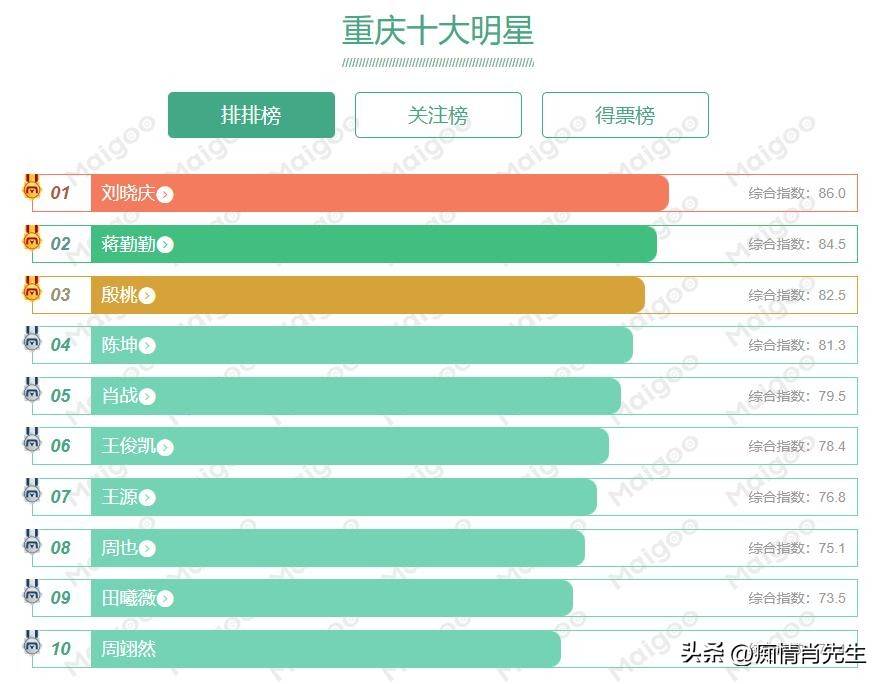The width and height of the screenshot is (886, 684).
Task: Open the 周也 name link
Action: (x=119, y=547)
